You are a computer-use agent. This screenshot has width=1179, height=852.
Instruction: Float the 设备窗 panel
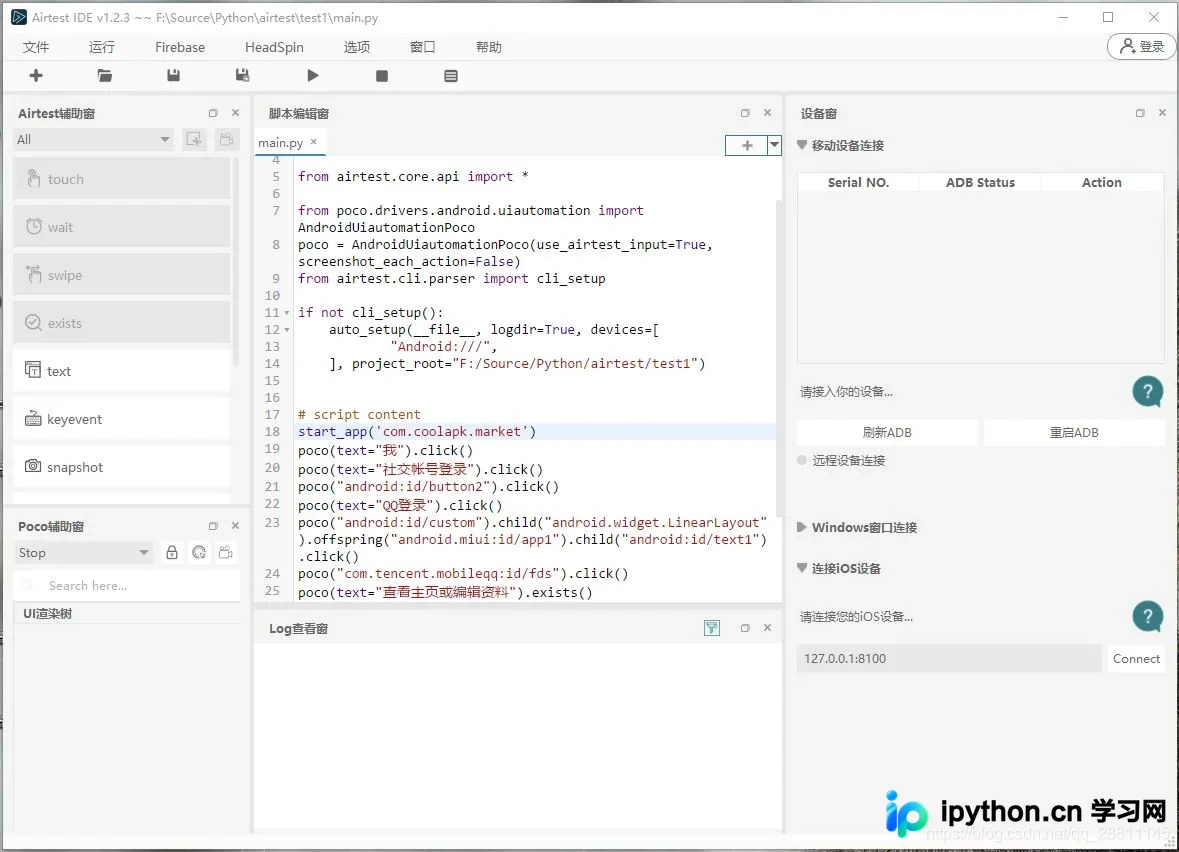(x=1140, y=113)
